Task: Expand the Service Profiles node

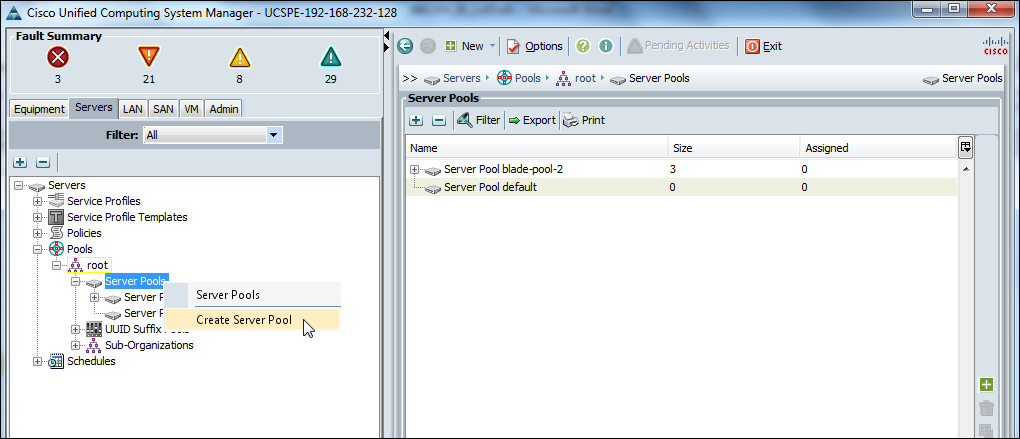Action: point(37,201)
